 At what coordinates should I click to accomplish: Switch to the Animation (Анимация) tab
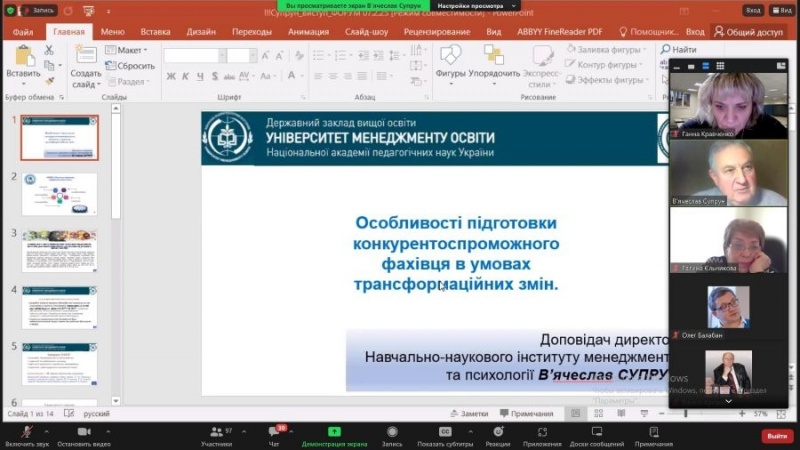click(x=308, y=31)
